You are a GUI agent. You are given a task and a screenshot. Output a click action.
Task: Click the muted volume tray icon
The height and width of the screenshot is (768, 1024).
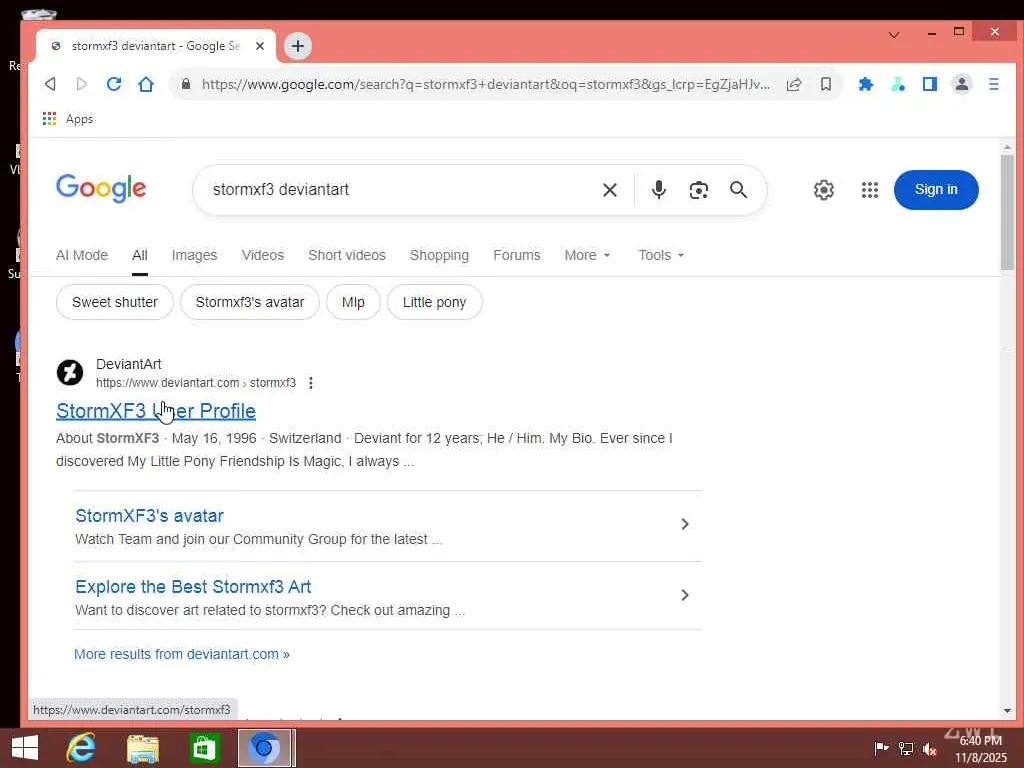[x=930, y=749]
